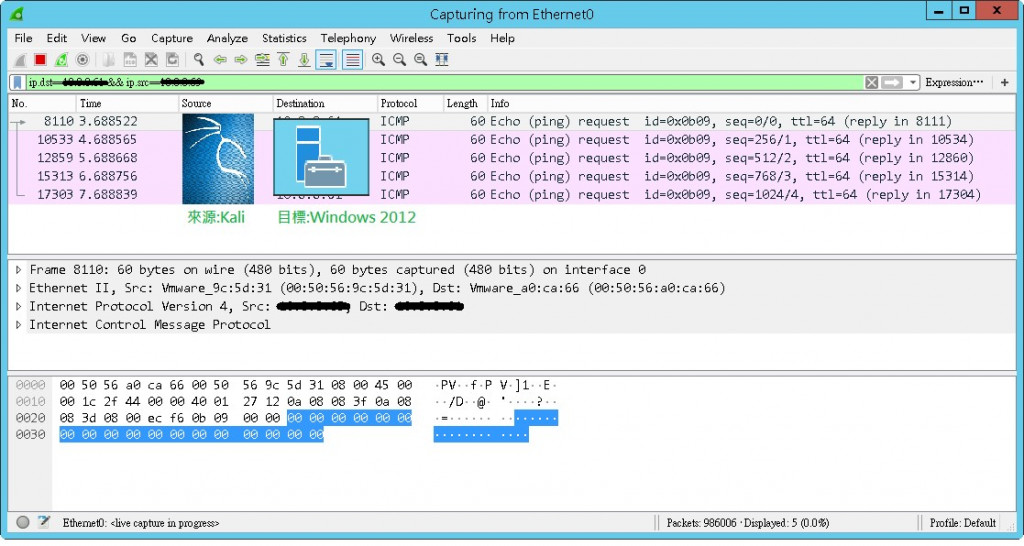
Task: Expand the Frame 8110 tree node
Action: click(18, 270)
